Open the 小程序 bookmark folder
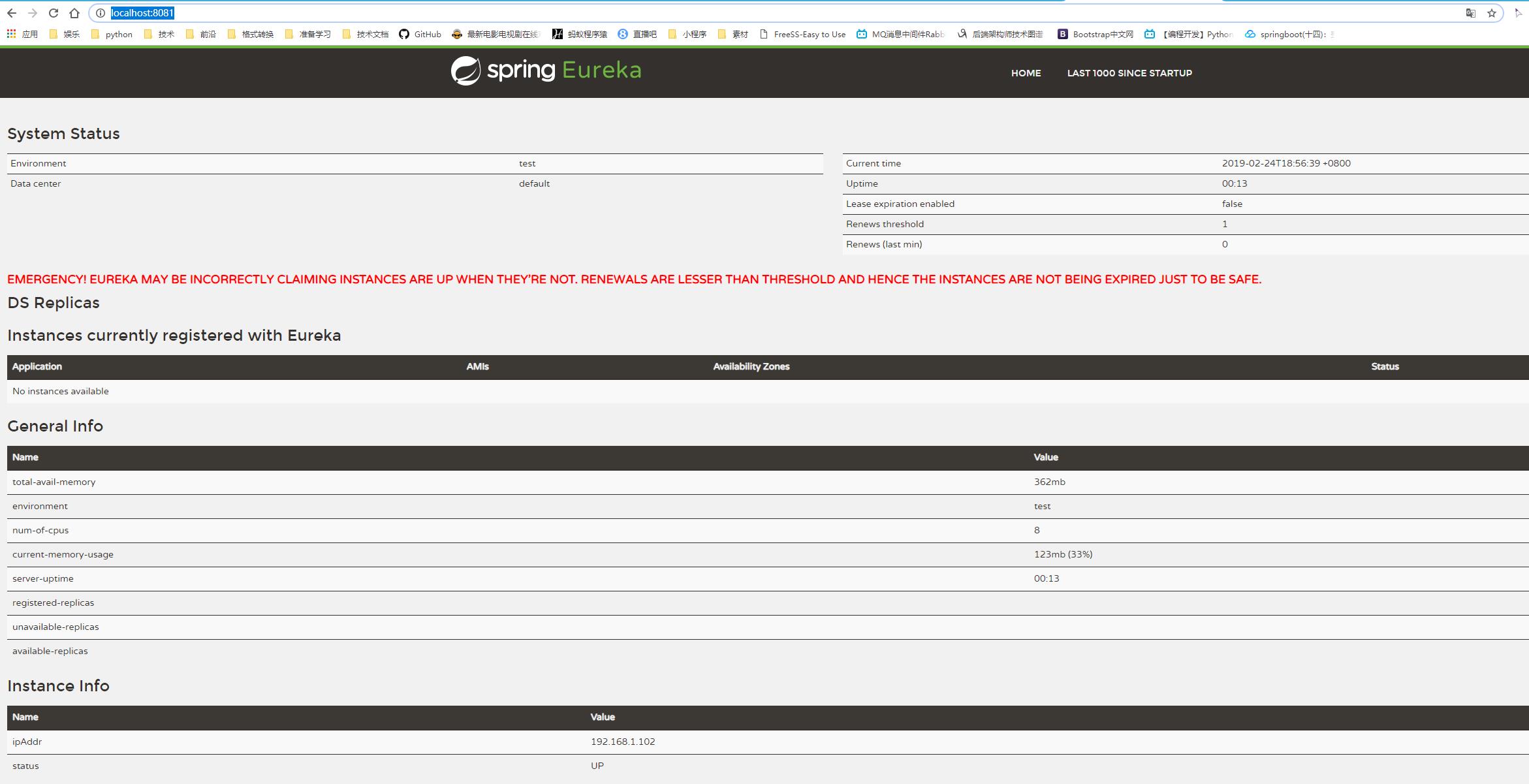Viewport: 1529px width, 784px height. tap(687, 34)
